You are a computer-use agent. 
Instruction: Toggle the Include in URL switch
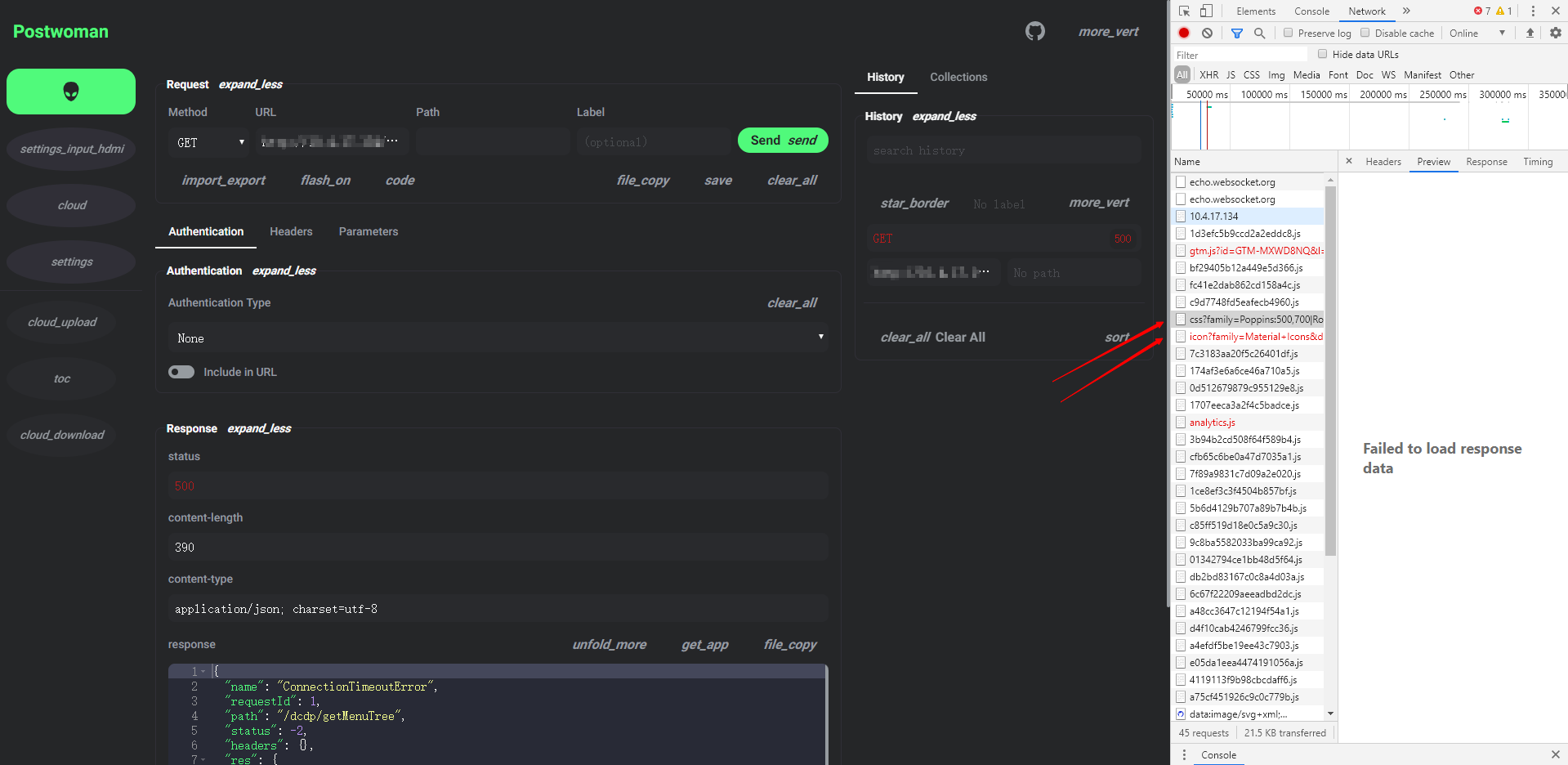(x=181, y=372)
